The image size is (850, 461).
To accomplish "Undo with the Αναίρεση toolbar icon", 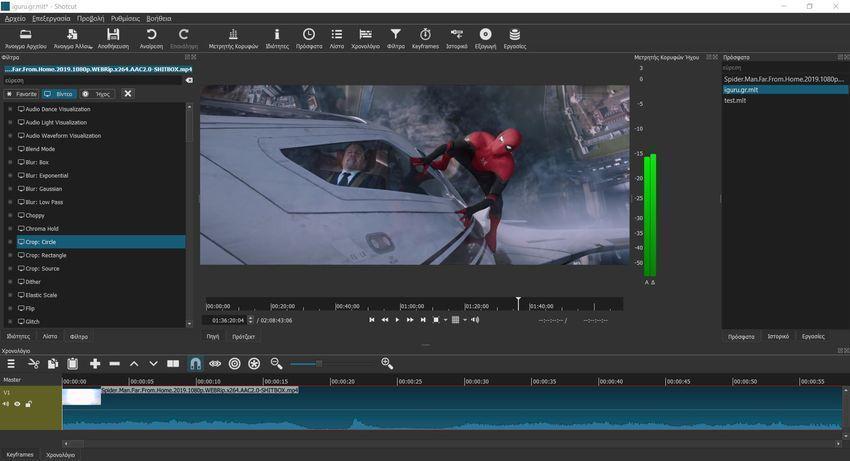I will [x=151, y=34].
